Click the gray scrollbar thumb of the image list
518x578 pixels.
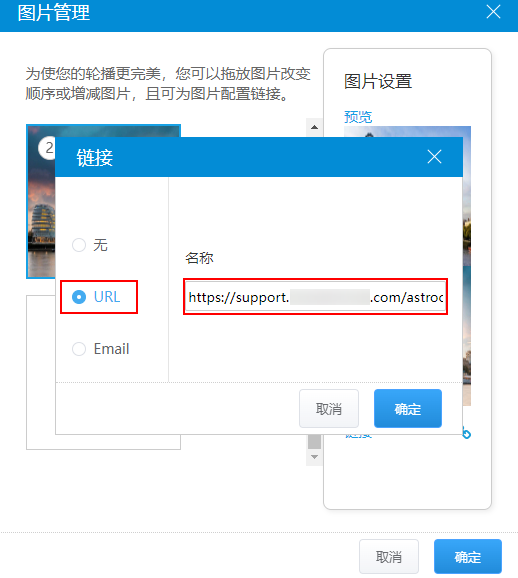pyautogui.click(x=314, y=442)
